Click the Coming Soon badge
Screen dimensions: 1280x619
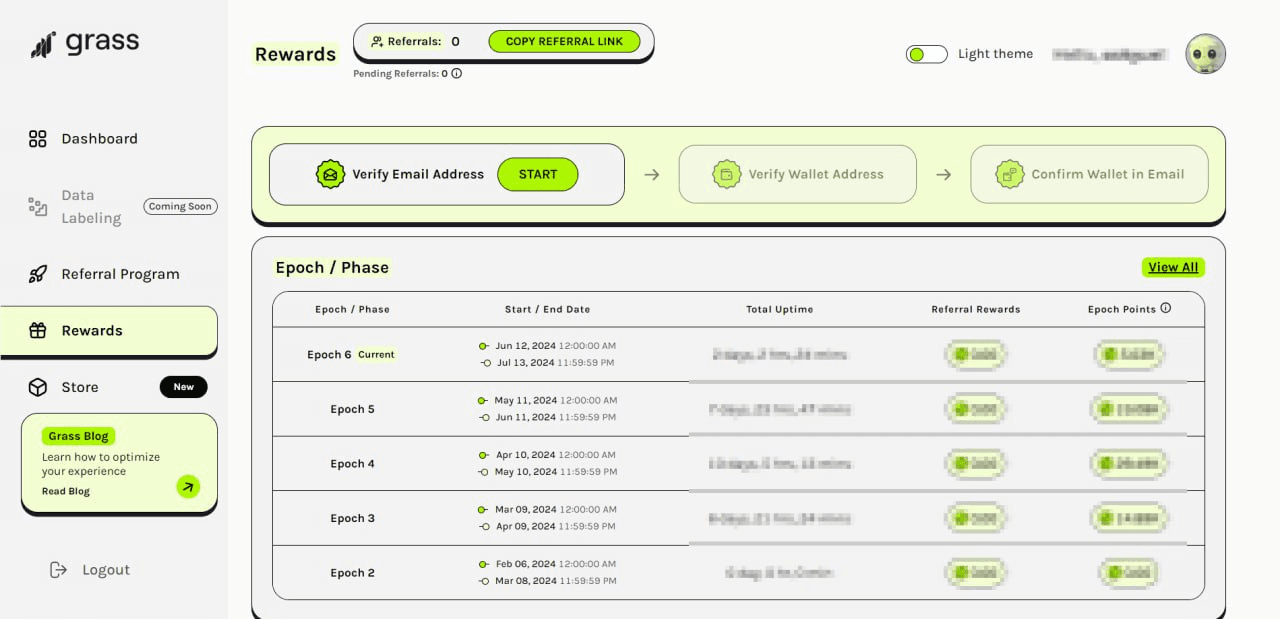click(180, 207)
